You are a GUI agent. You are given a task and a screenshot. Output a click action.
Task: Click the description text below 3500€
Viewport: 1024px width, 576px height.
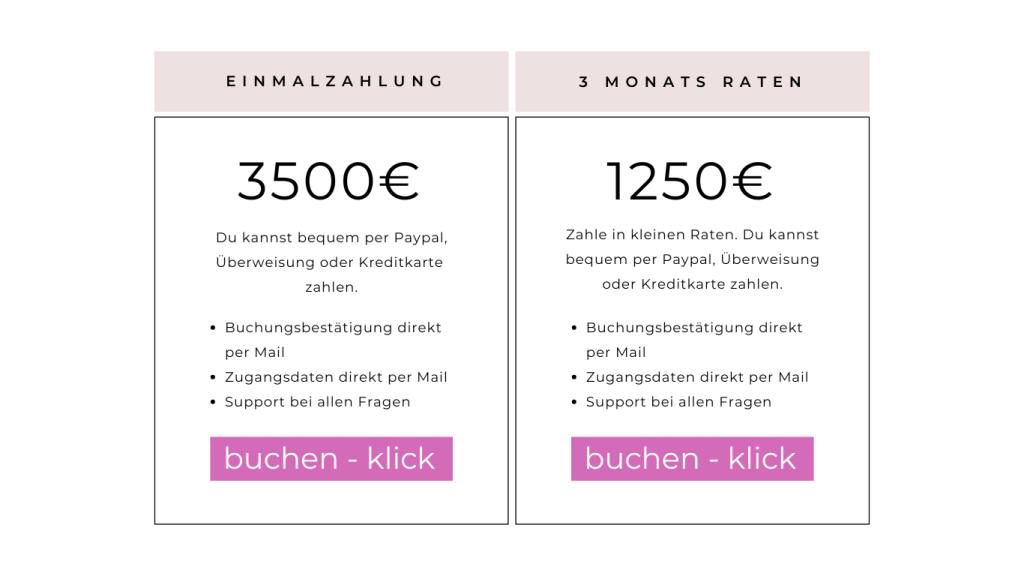331,262
